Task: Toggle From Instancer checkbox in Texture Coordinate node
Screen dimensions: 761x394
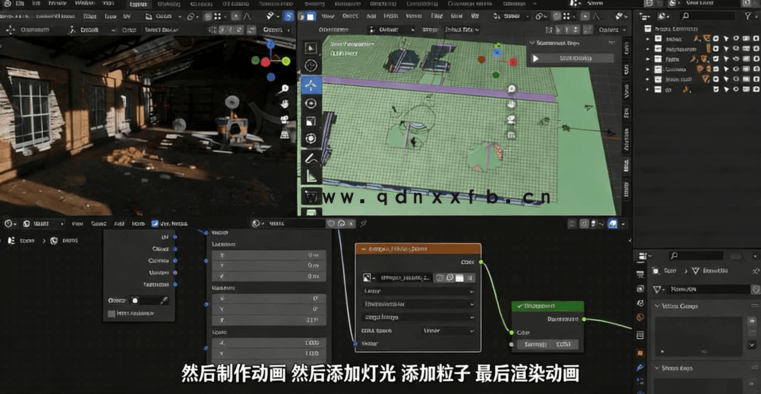Action: (112, 313)
